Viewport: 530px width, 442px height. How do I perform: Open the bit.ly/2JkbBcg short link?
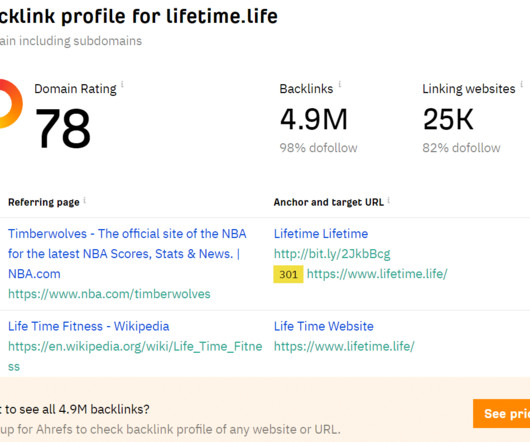pyautogui.click(x=332, y=254)
